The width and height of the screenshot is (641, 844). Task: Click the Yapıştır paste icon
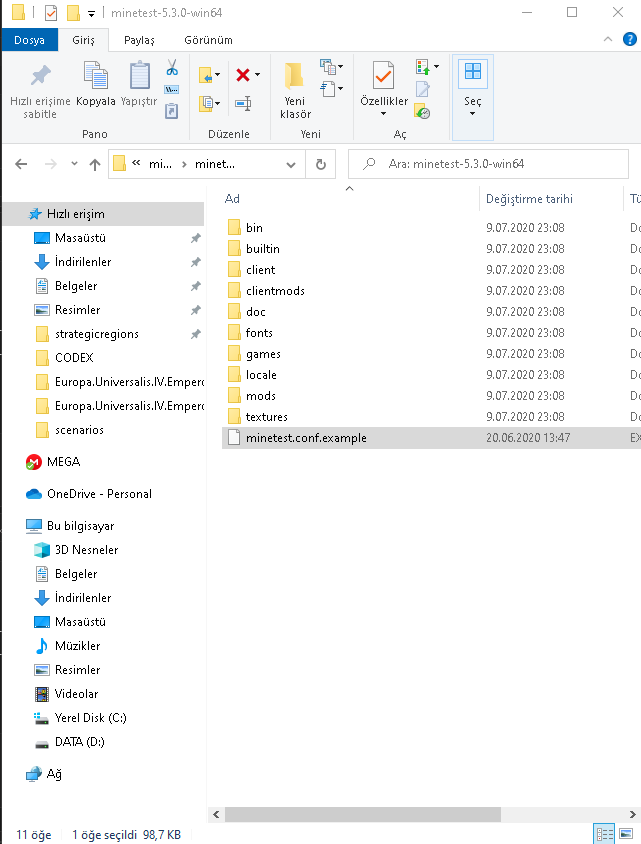point(139,75)
